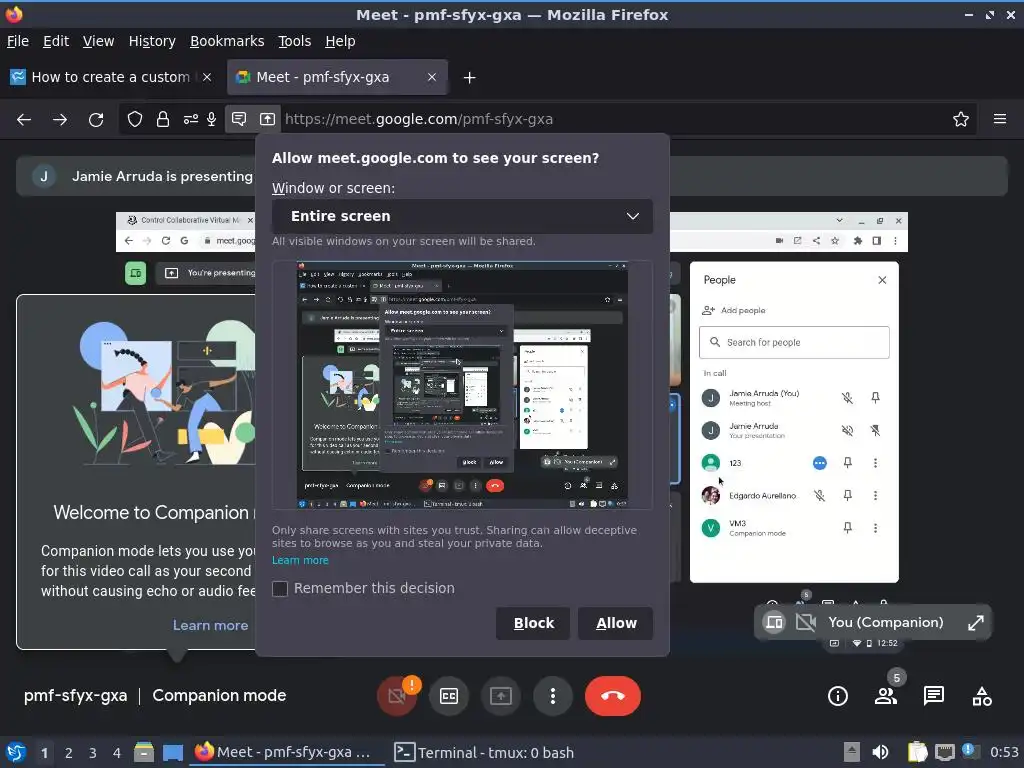Open the Bookmarks menu
The height and width of the screenshot is (768, 1024).
(227, 41)
